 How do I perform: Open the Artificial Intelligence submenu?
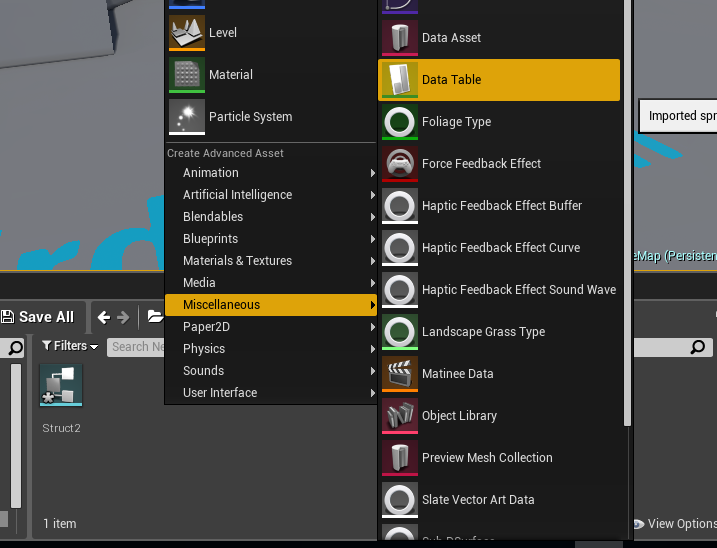(271, 195)
